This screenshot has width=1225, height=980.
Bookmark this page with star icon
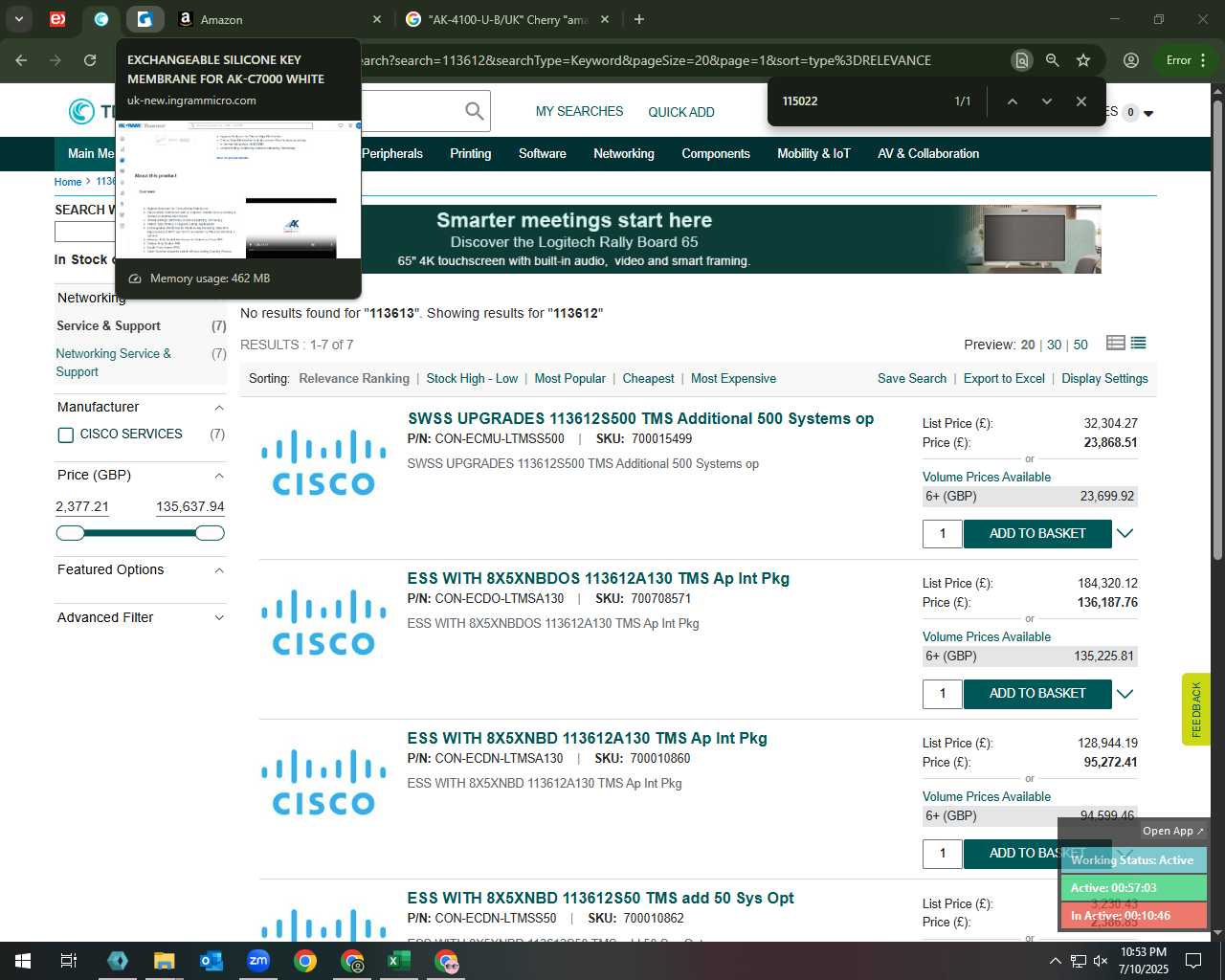click(x=1083, y=60)
